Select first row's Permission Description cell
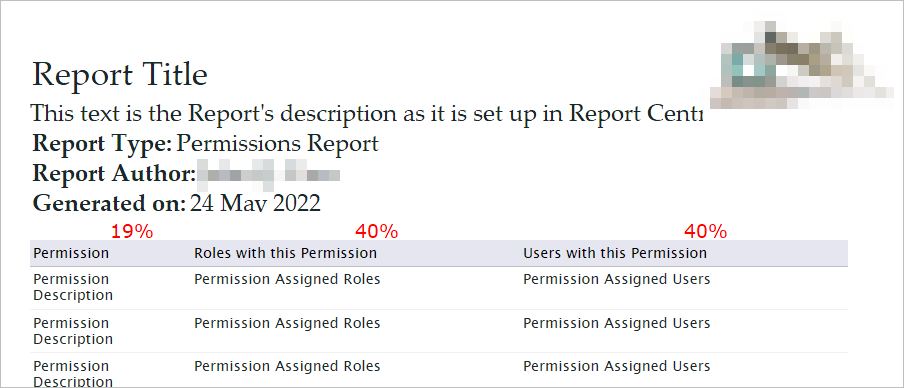 pyautogui.click(x=73, y=287)
